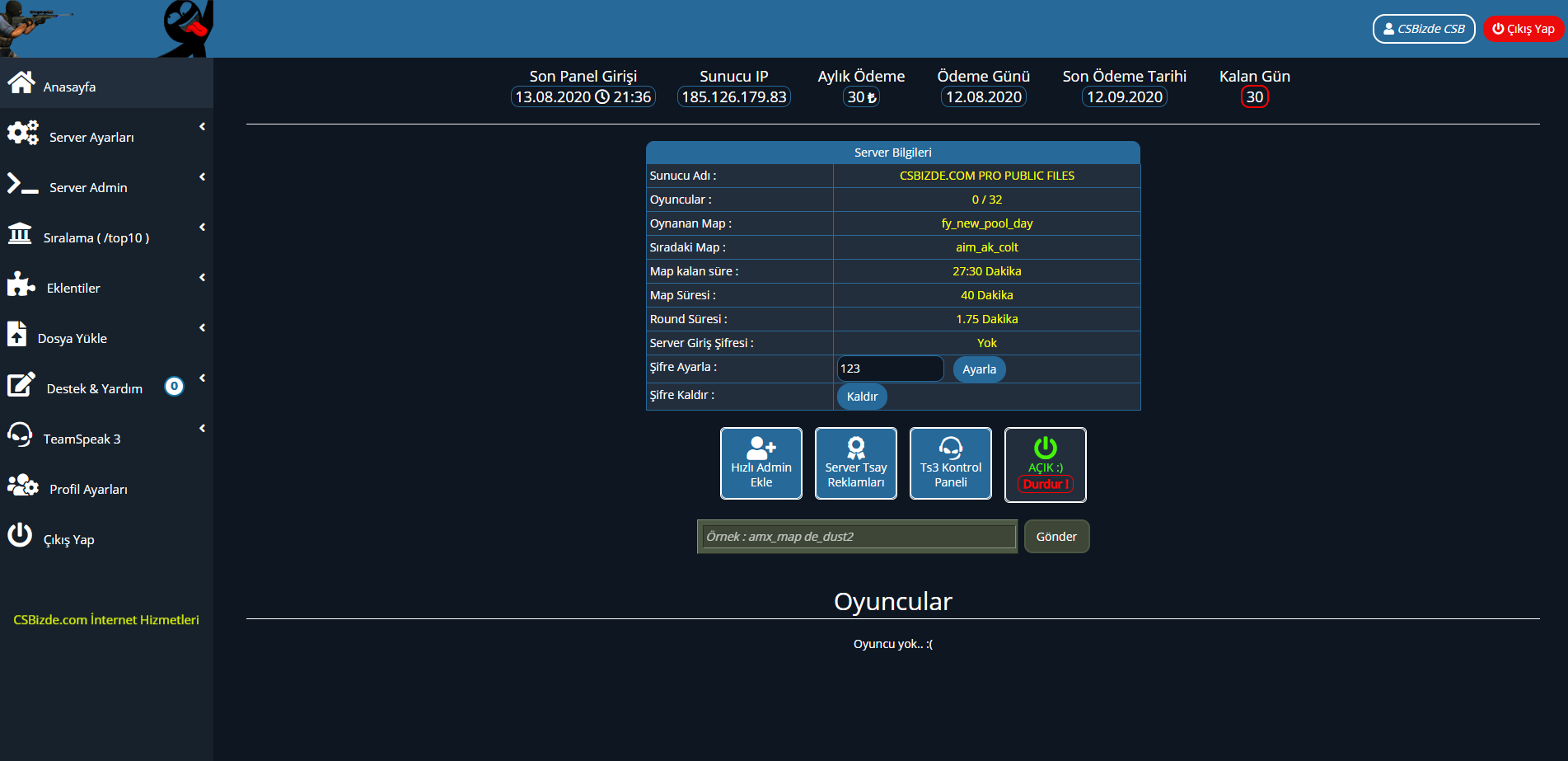1568x761 pixels.
Task: Expand the Server Ayarları submenu arrow
Action: [x=202, y=127]
